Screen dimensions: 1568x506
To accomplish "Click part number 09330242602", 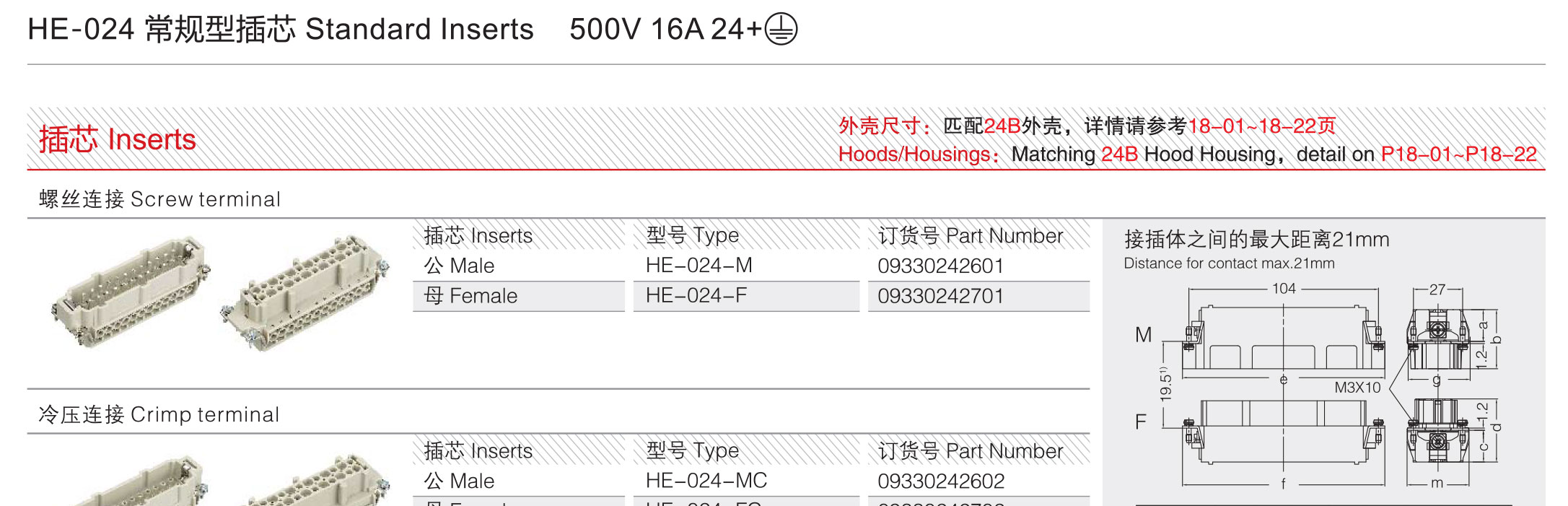I will (940, 481).
